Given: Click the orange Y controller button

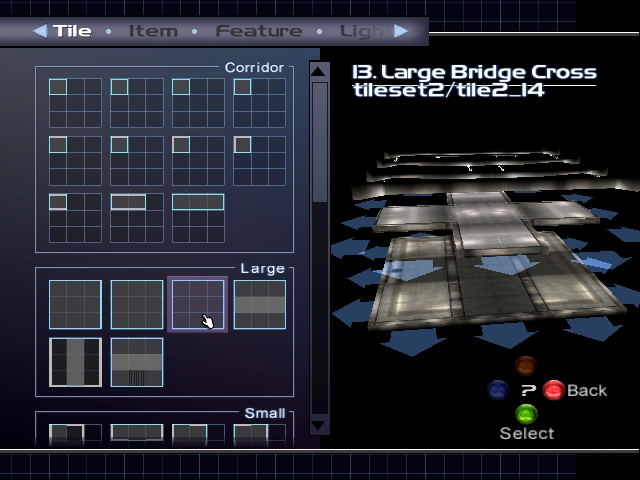Looking at the screenshot, I should pos(526,365).
